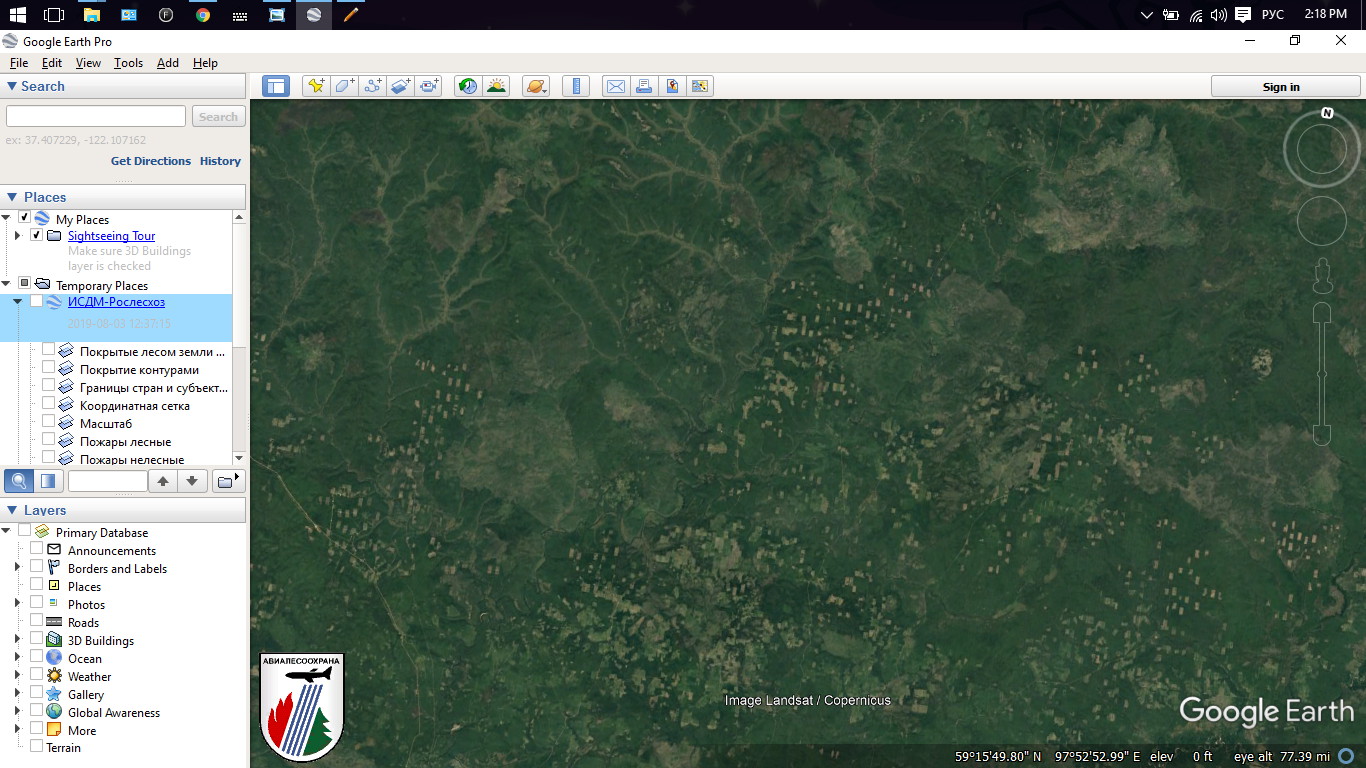Expand the Weather layer node

tap(17, 675)
